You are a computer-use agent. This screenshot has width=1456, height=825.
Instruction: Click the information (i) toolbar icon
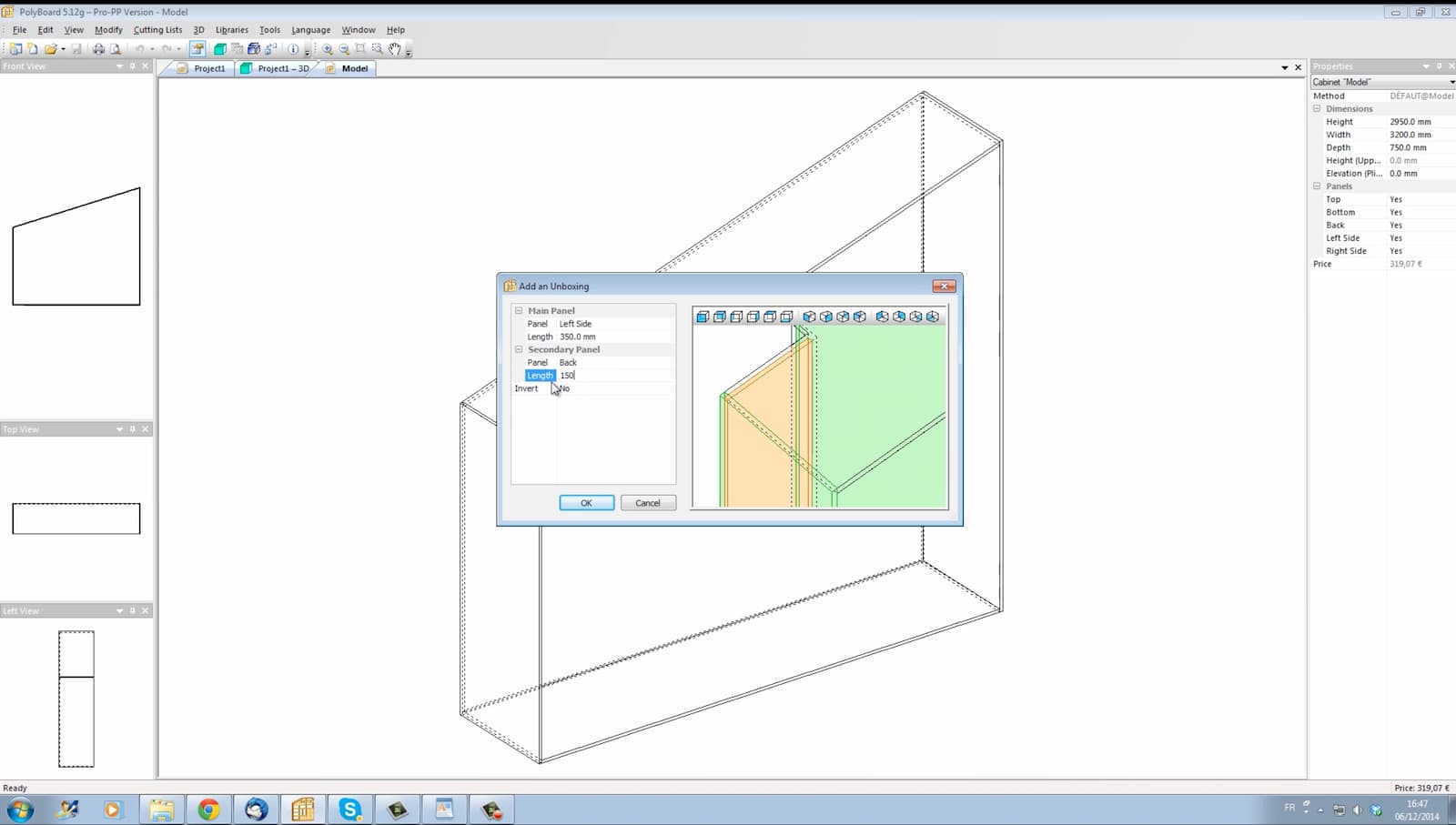[293, 49]
